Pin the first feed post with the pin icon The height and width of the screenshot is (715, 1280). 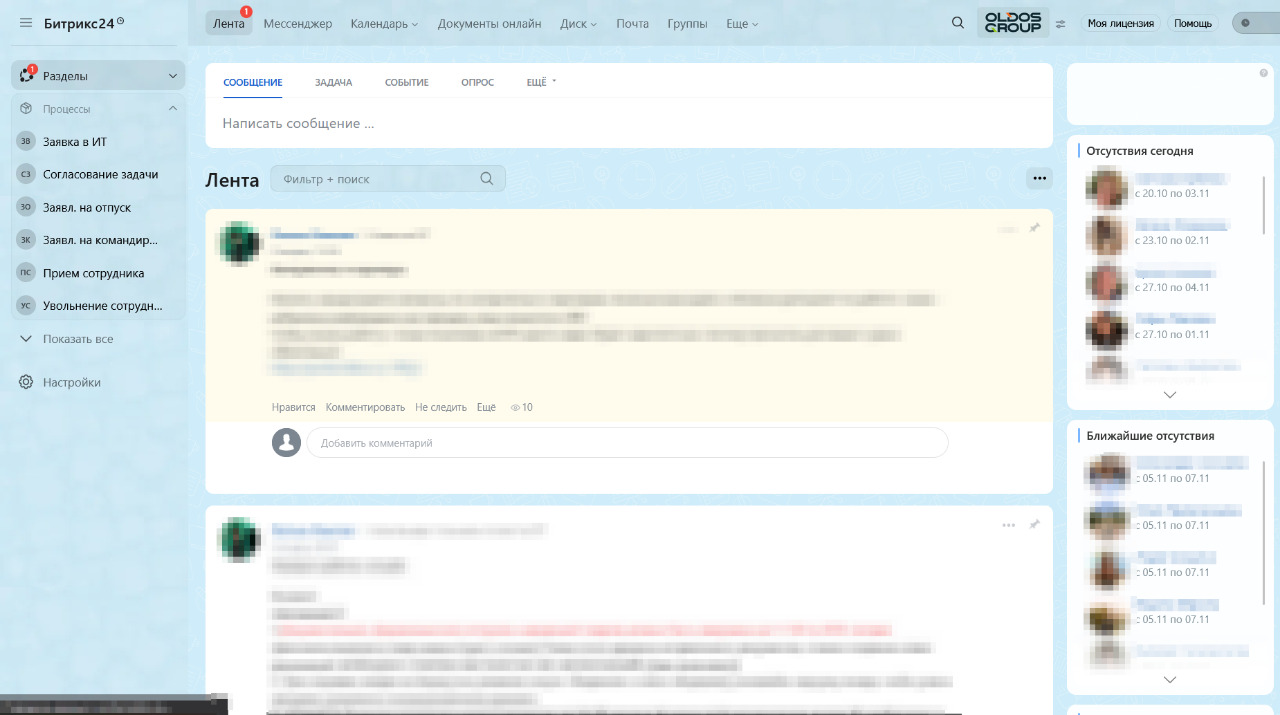click(1034, 228)
